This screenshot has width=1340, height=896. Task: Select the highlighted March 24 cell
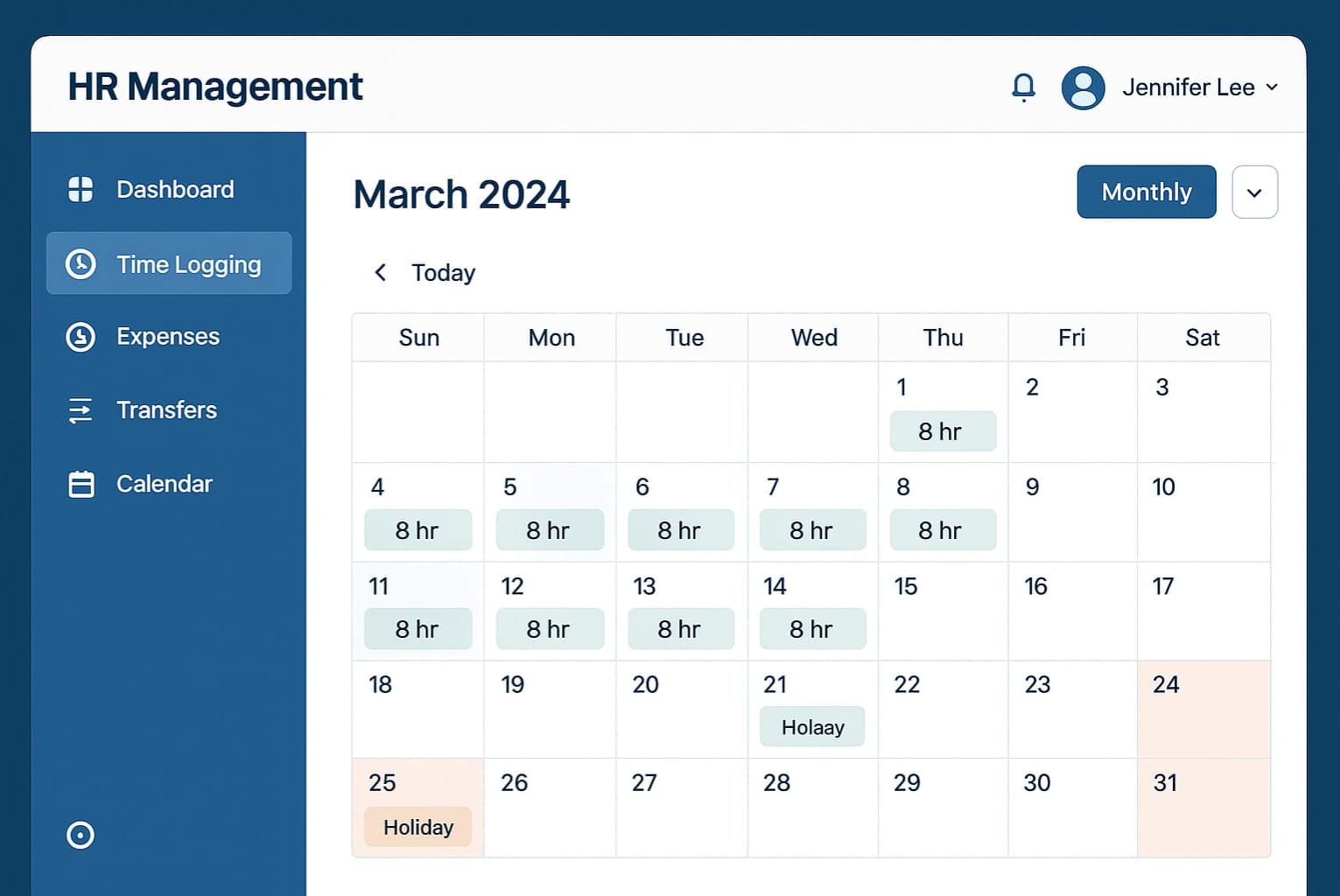1203,710
